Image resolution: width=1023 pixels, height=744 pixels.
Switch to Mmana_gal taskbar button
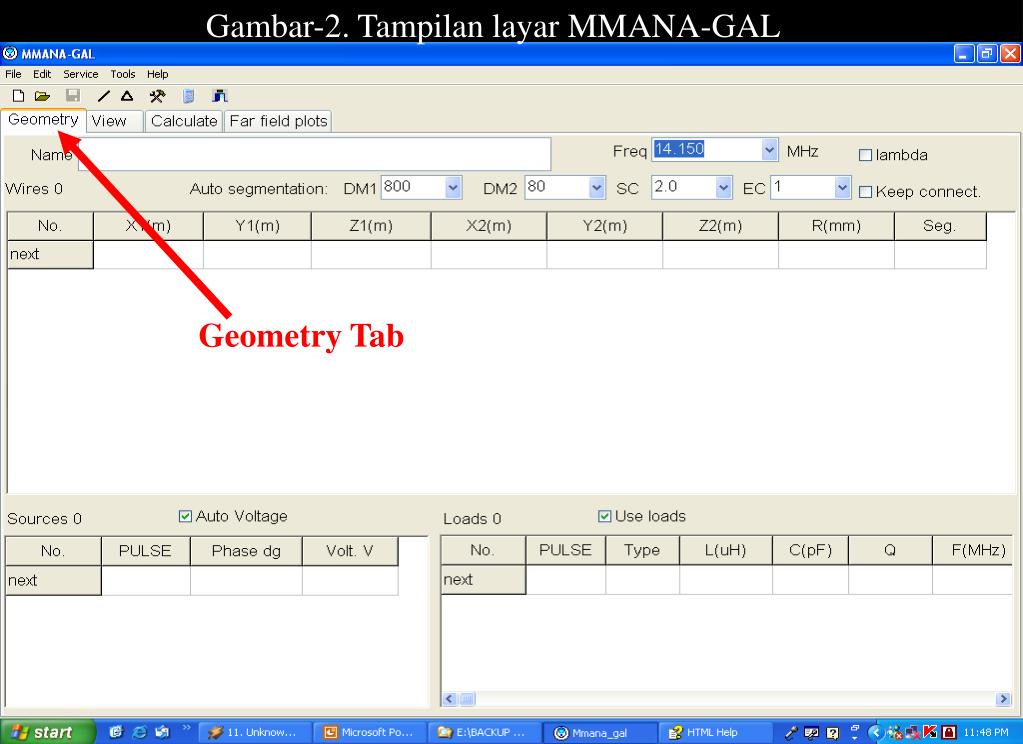coord(599,732)
